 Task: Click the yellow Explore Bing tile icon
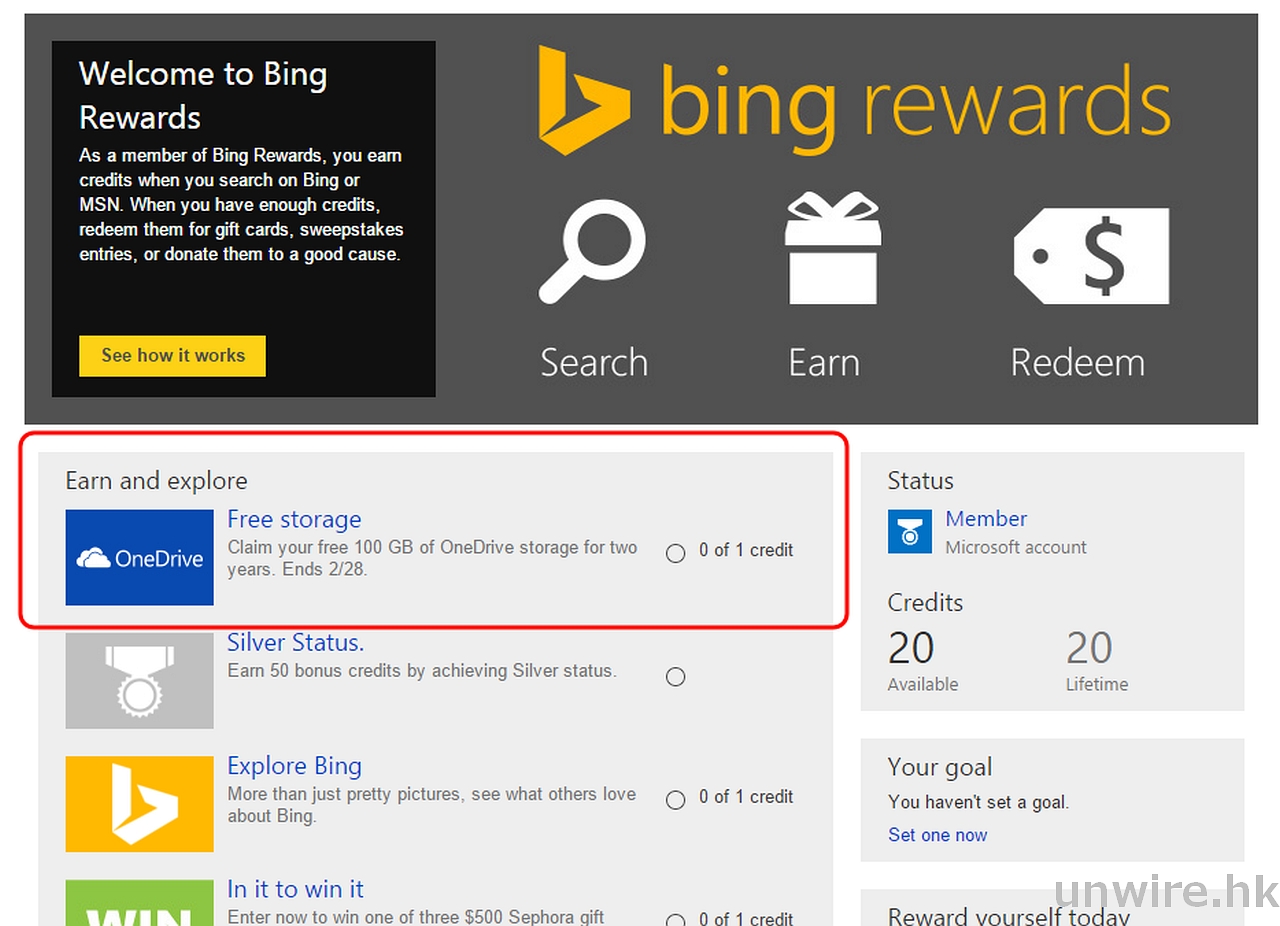(139, 803)
